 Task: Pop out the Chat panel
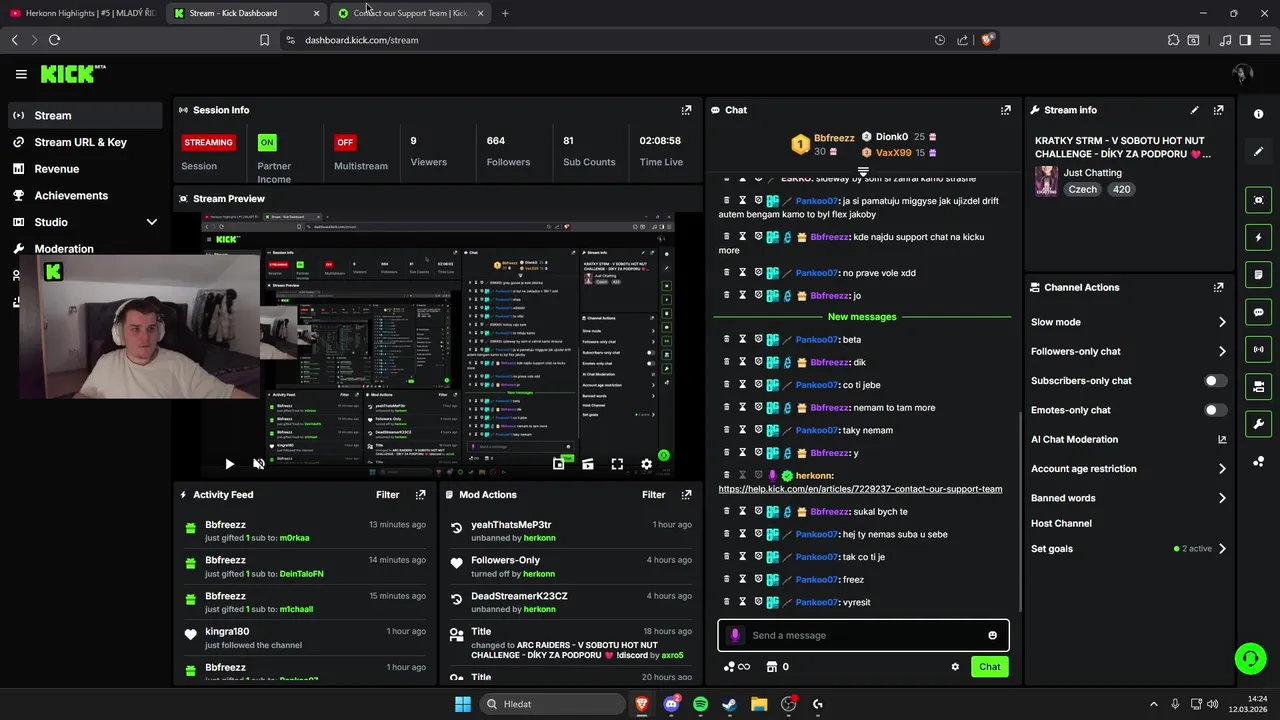click(x=1005, y=110)
